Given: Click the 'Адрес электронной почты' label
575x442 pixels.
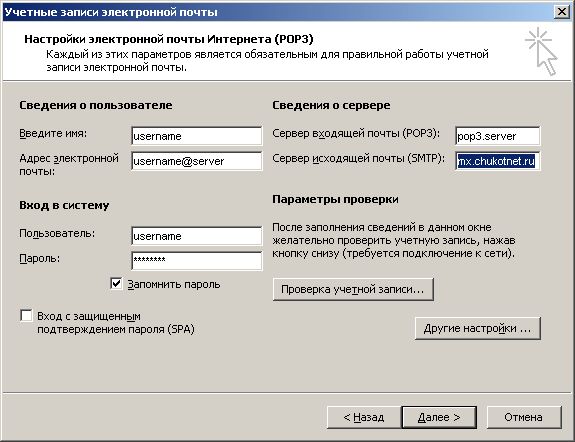Looking at the screenshot, I should point(69,165).
